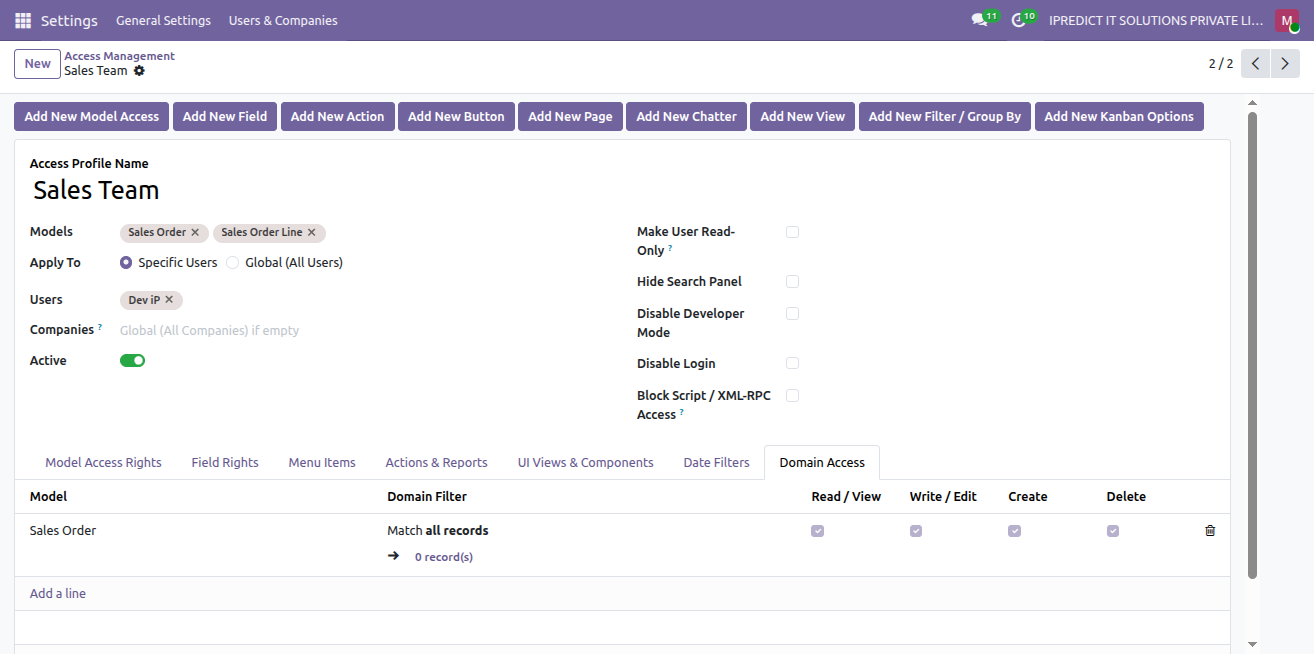Click Add New Kanban Options button
This screenshot has width=1314, height=654.
pos(1119,117)
